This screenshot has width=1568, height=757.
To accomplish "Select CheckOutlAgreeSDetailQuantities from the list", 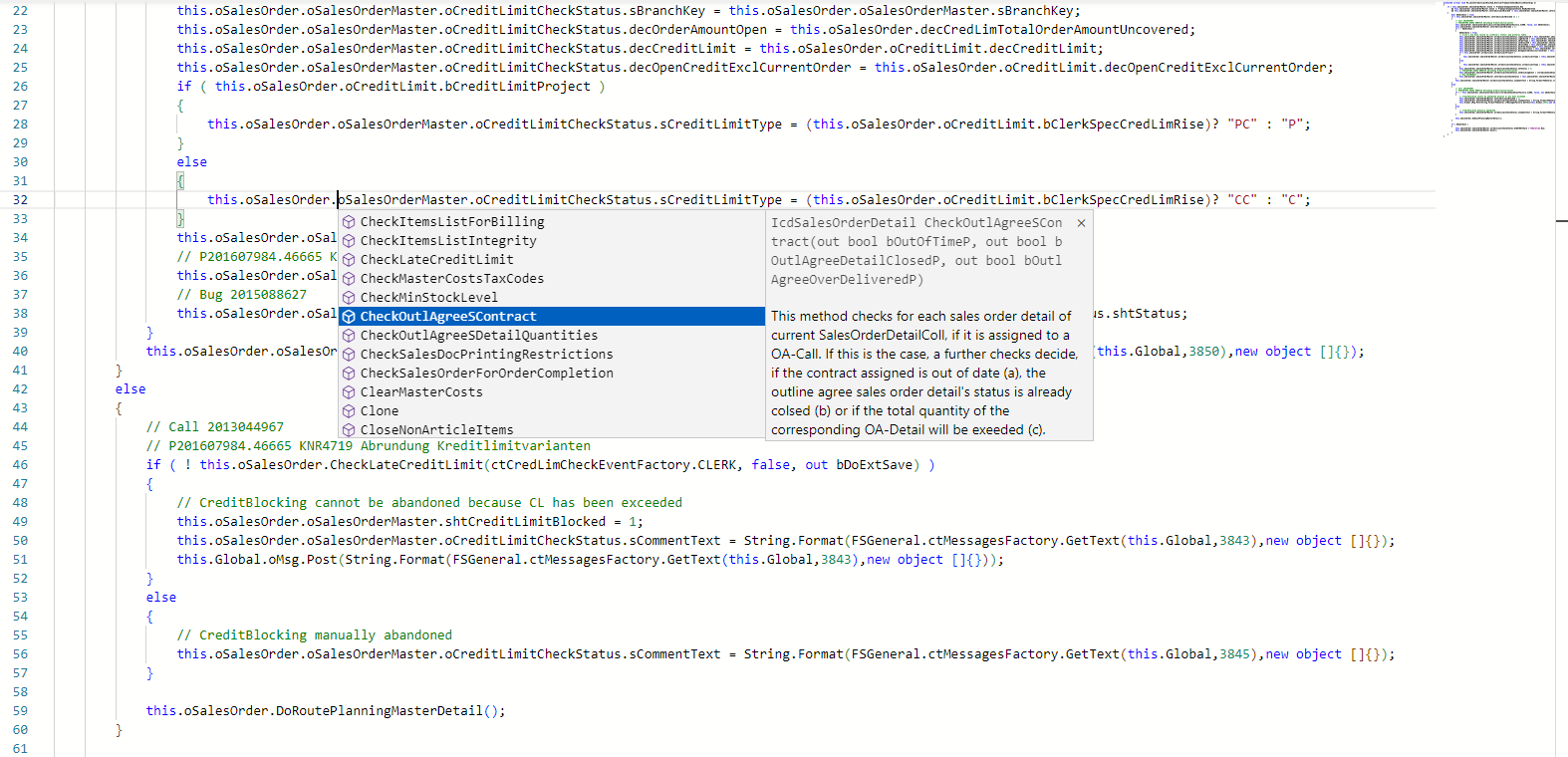I will (551, 336).
